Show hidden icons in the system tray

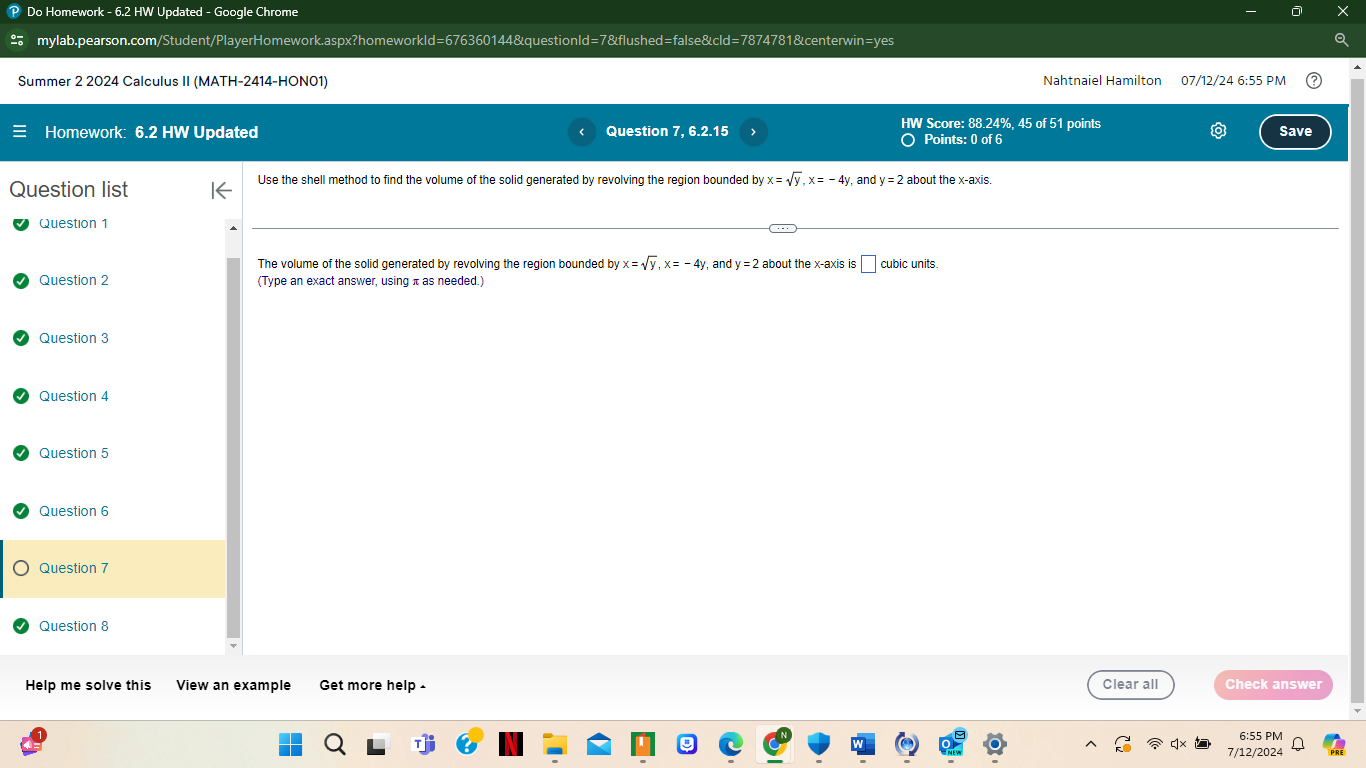(1090, 744)
